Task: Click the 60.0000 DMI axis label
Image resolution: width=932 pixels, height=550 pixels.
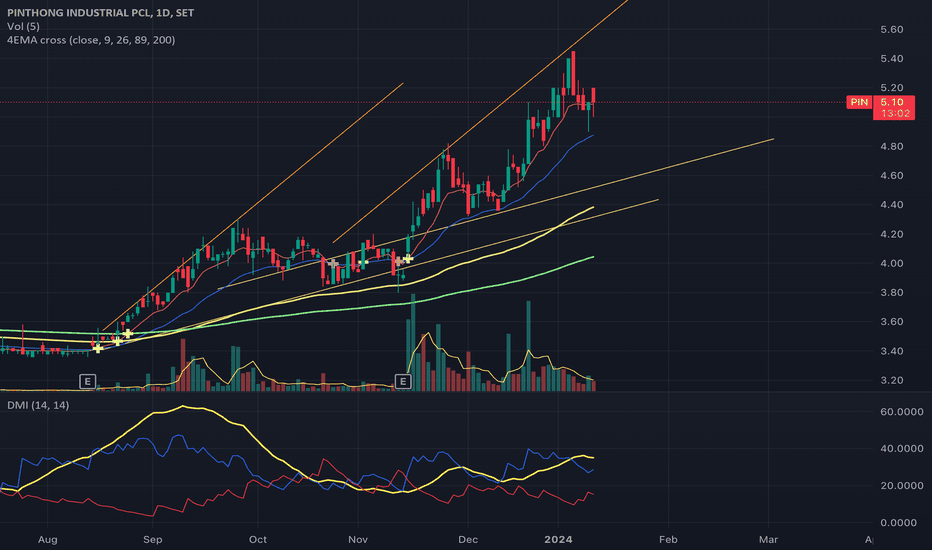Action: (902, 411)
